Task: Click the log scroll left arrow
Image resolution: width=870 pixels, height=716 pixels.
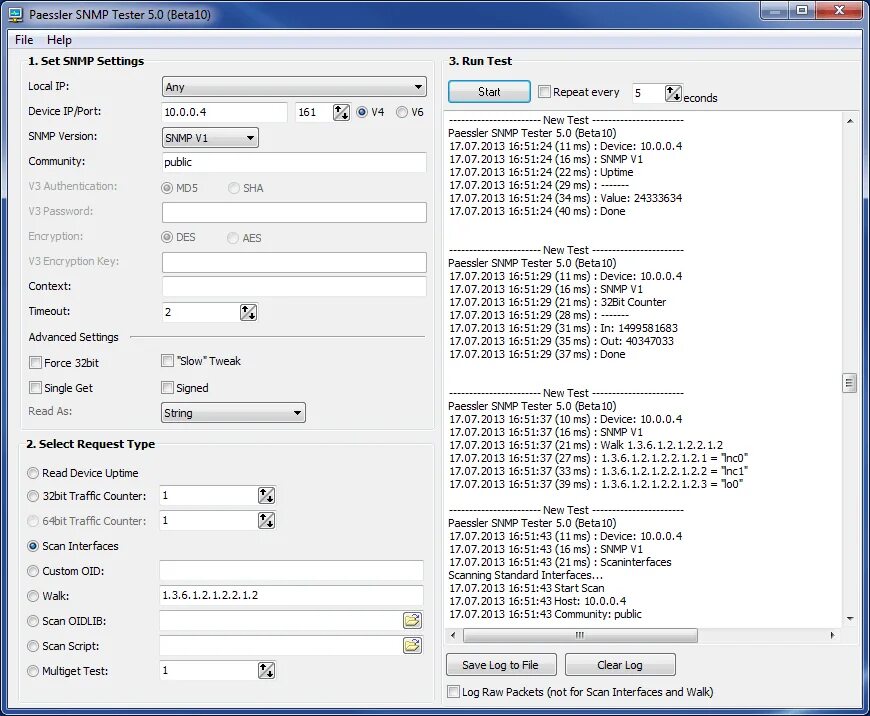Action: pos(453,636)
